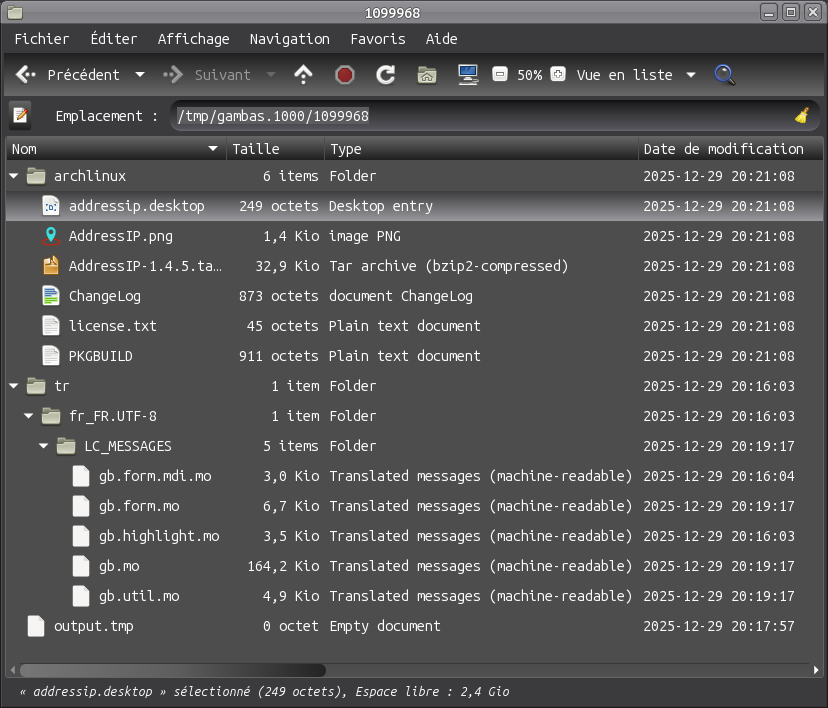
Task: Open the computer location icon
Action: point(467,75)
